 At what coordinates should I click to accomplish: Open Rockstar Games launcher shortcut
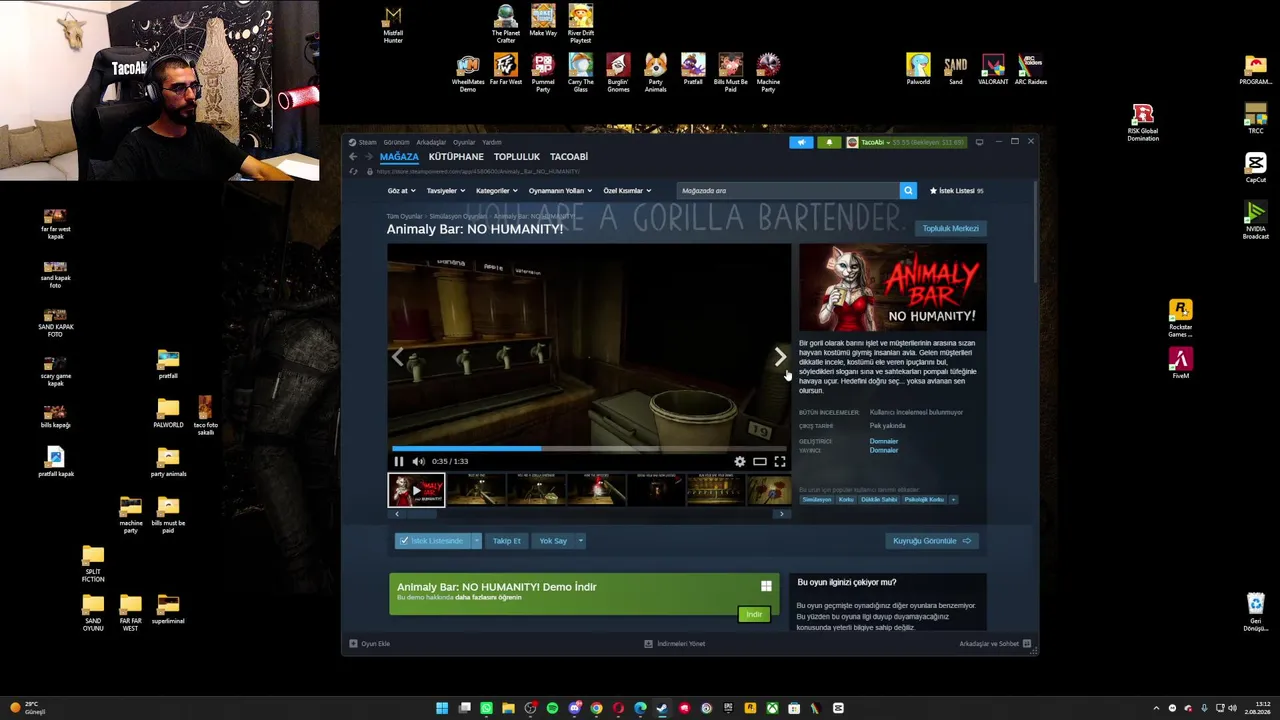(1181, 319)
